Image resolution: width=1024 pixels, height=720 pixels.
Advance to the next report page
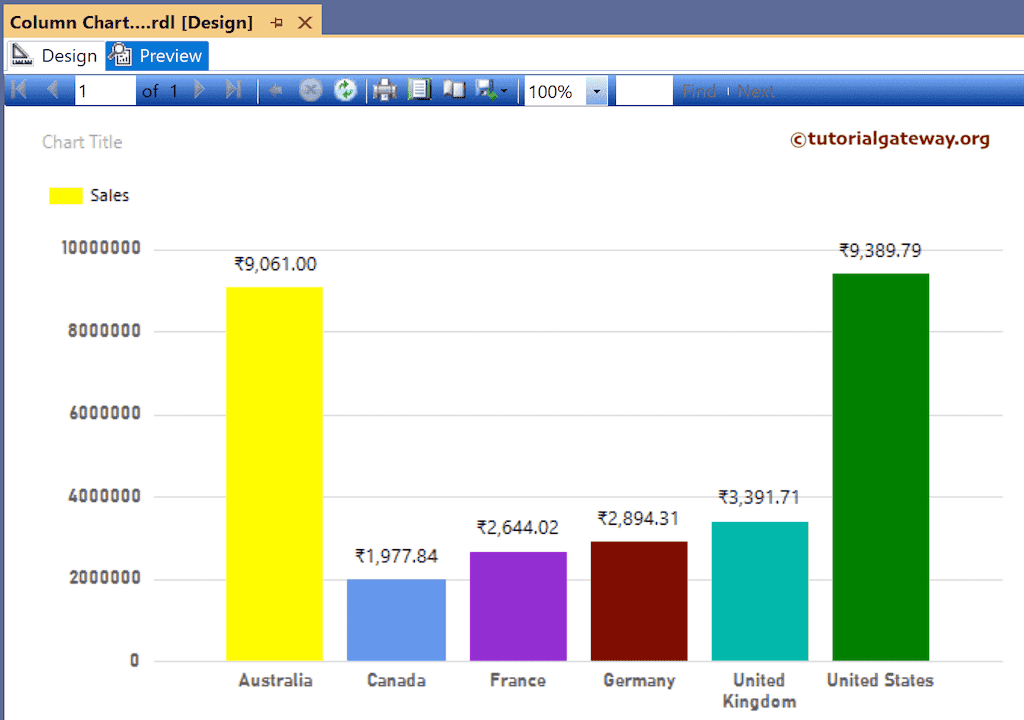click(199, 90)
